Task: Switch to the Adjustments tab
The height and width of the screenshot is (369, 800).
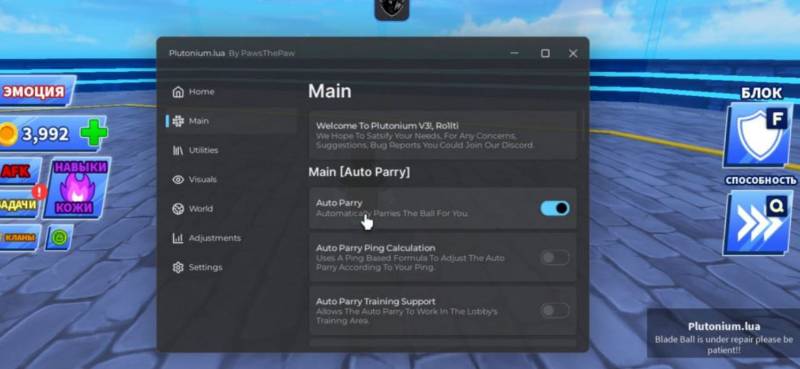Action: [232, 238]
